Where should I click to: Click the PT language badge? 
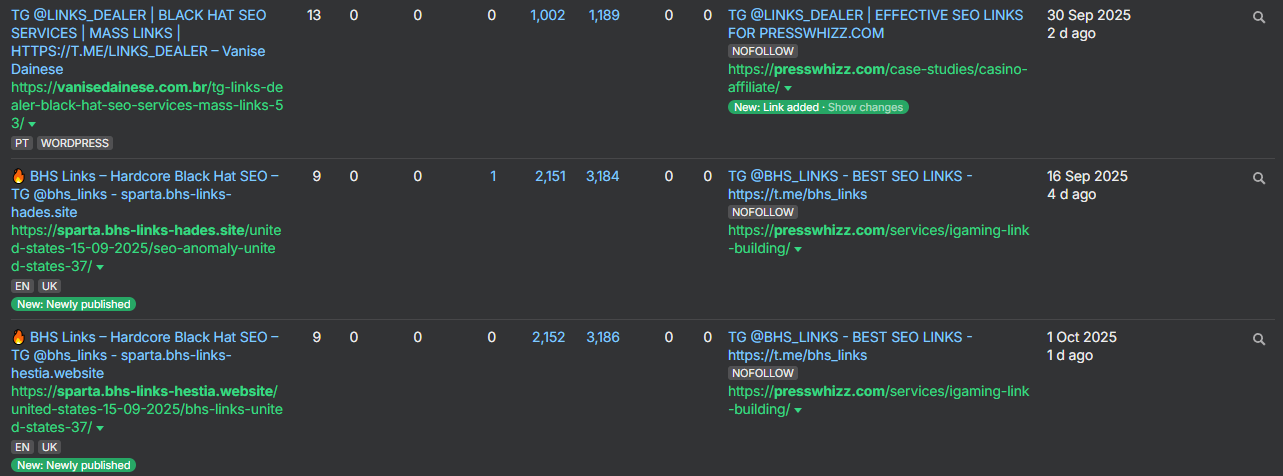pos(22,143)
